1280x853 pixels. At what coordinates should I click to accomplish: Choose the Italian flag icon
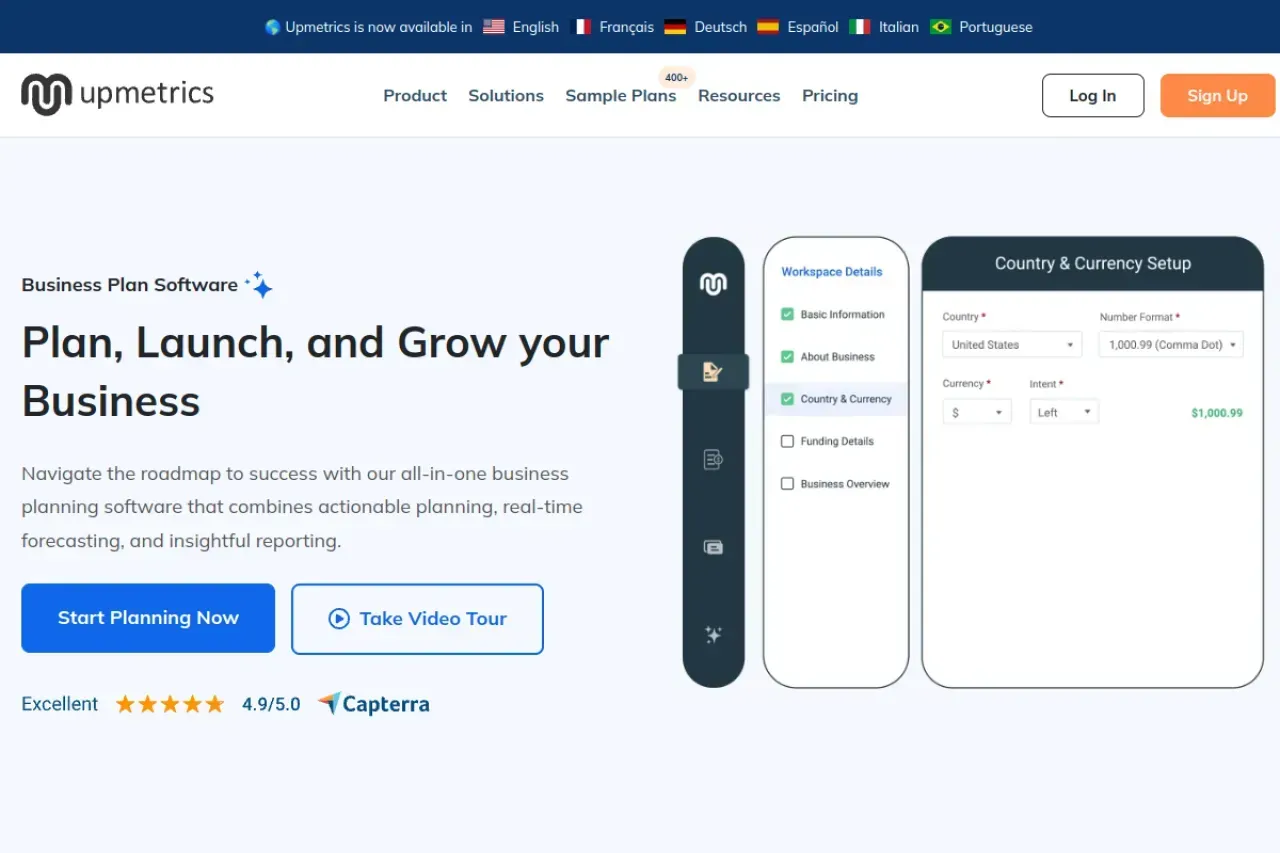860,27
